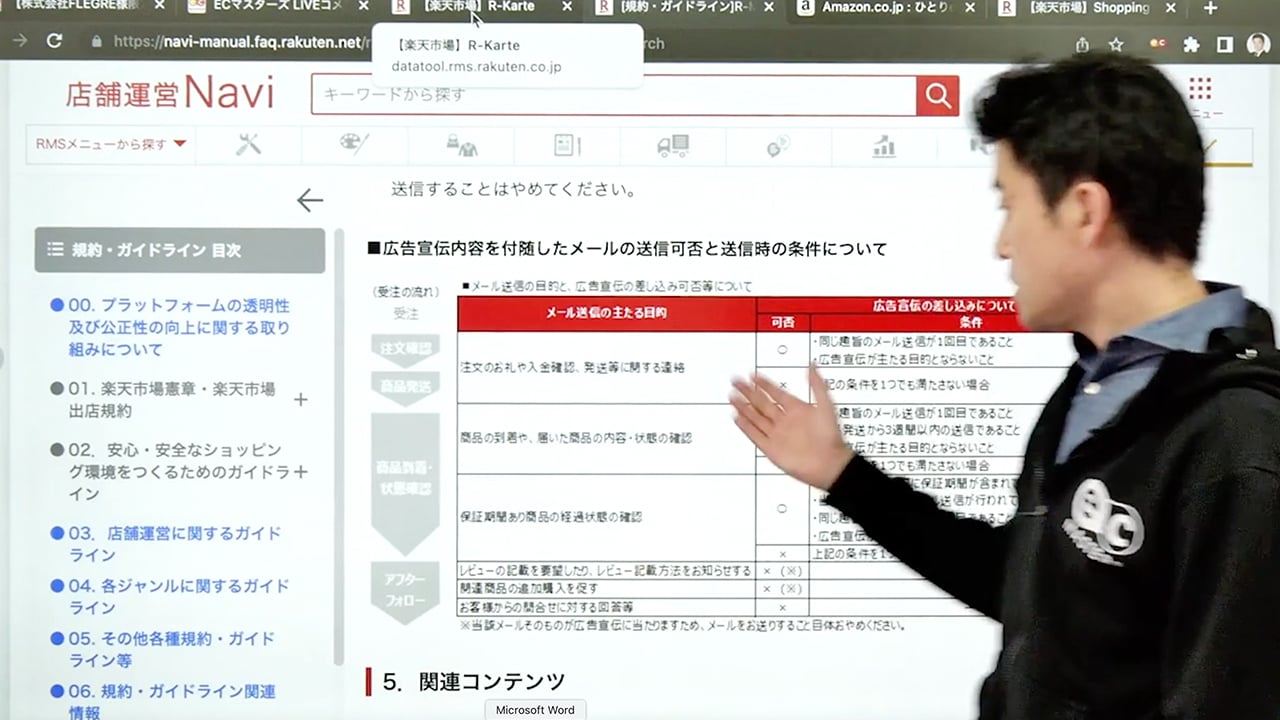Image resolution: width=1280 pixels, height=720 pixels.
Task: Reload the page in the browser
Action: click(x=54, y=42)
